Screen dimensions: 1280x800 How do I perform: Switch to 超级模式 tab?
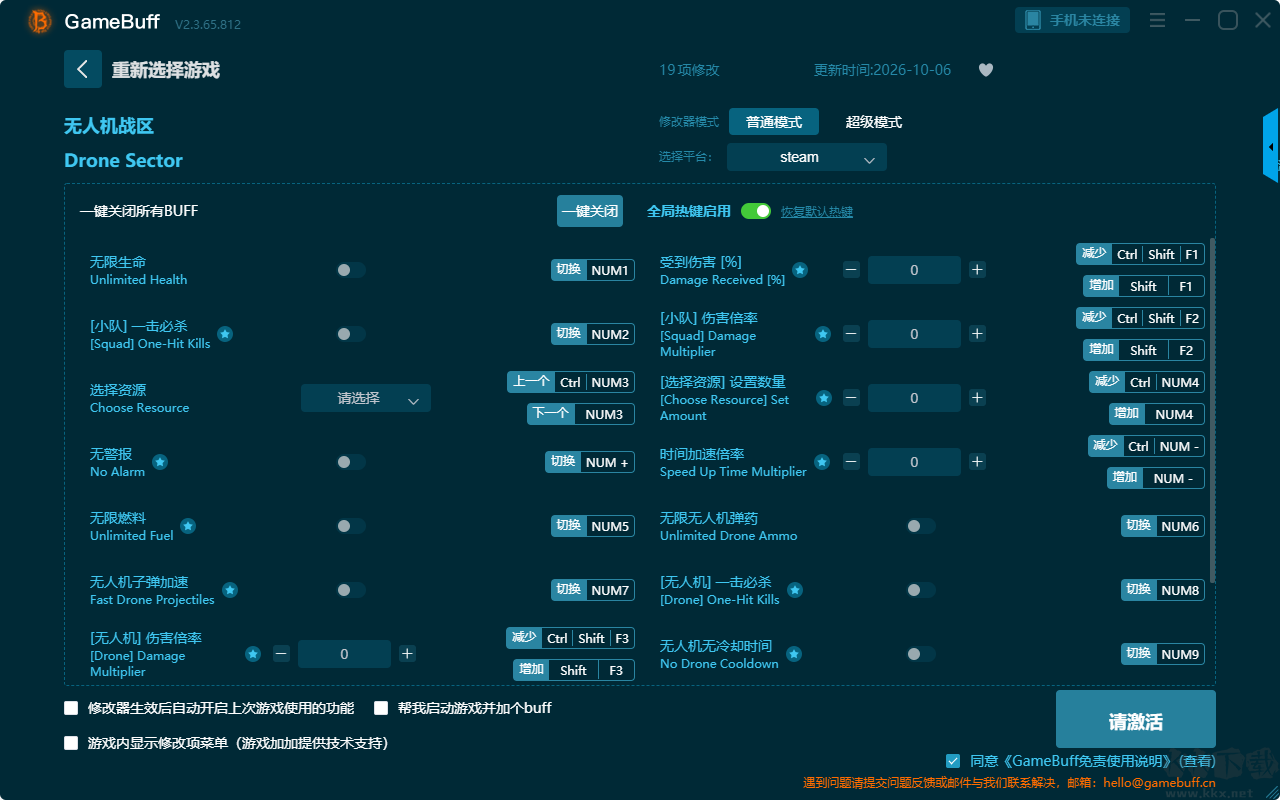874,122
